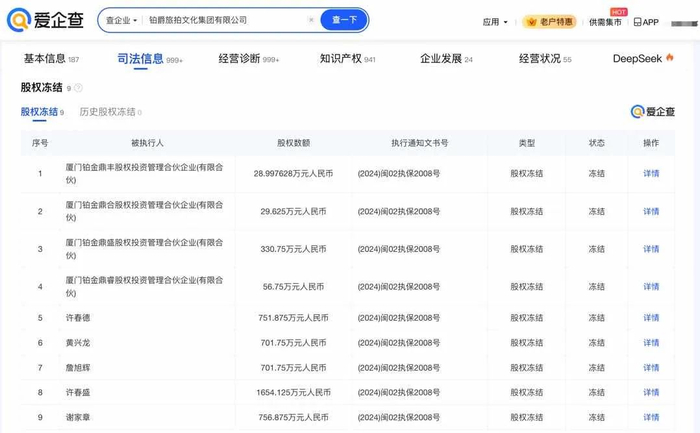Click the amount 29.625万元人民币
Screen dimensions: 700x433
pyautogui.click(x=293, y=212)
